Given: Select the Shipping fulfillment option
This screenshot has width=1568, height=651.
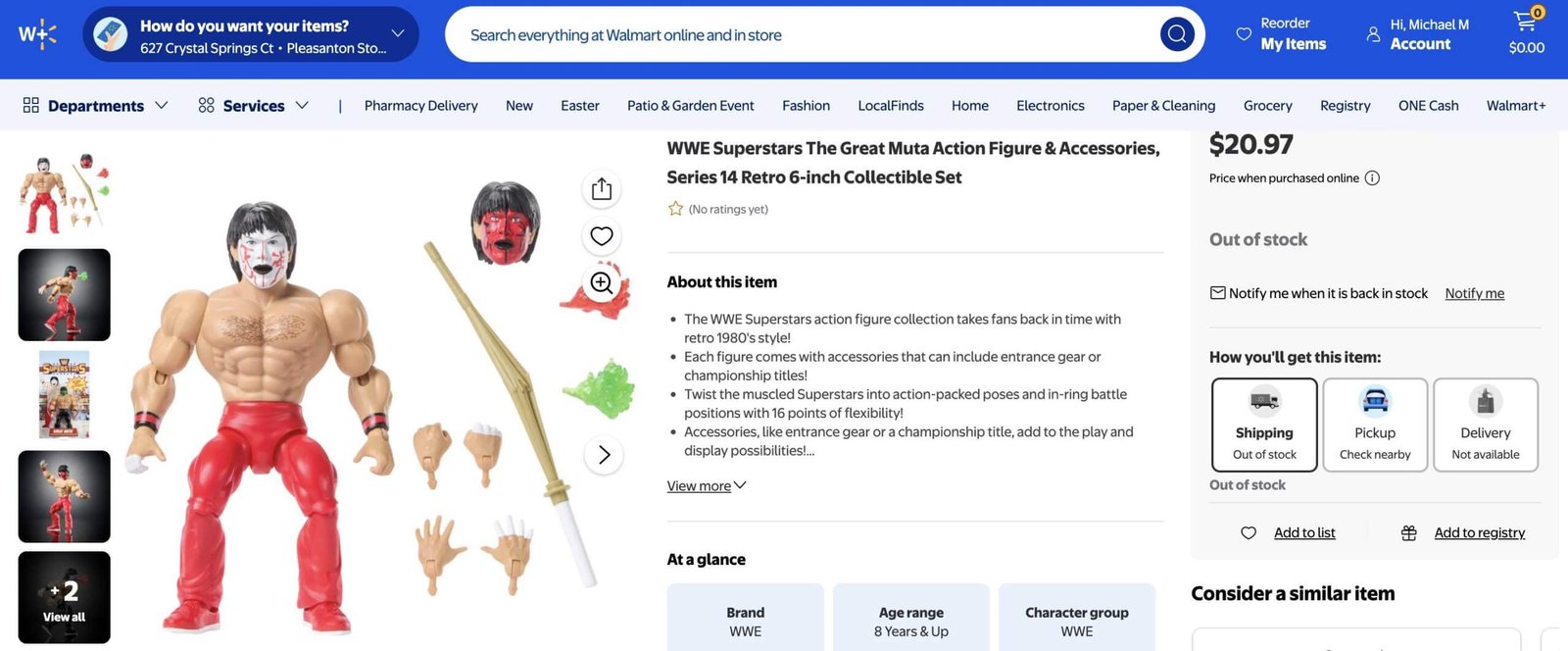Looking at the screenshot, I should 1263,424.
